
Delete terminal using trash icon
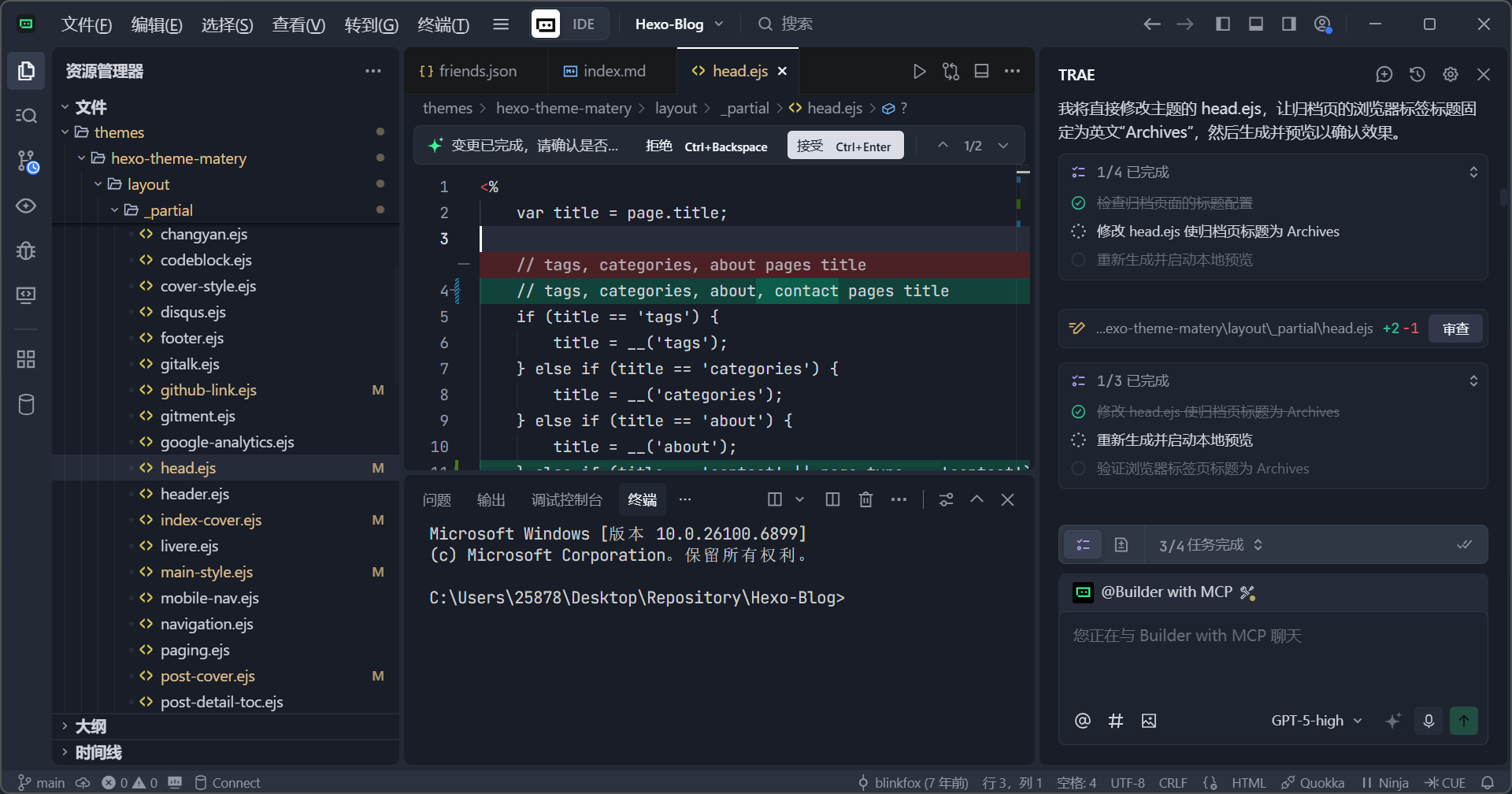[865, 499]
